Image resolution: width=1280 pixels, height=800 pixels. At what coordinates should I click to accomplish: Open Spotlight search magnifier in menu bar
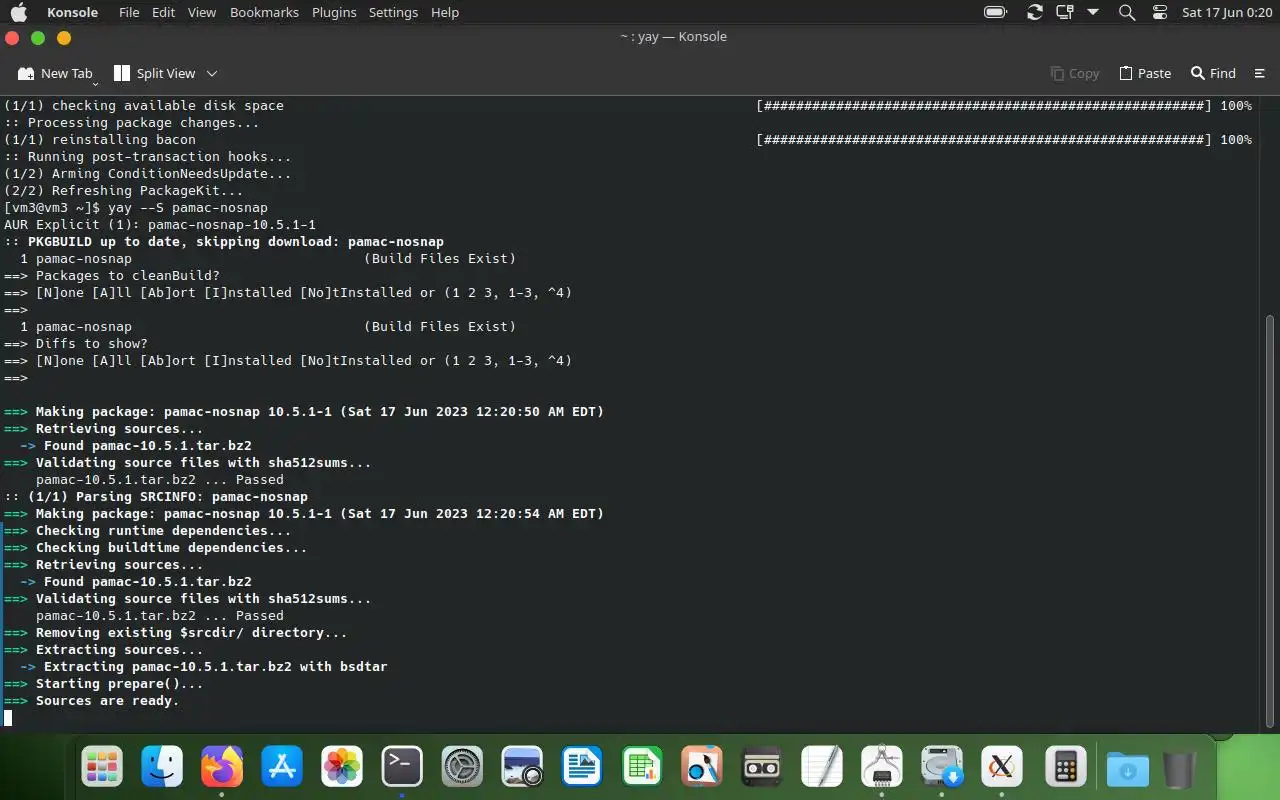click(x=1127, y=12)
